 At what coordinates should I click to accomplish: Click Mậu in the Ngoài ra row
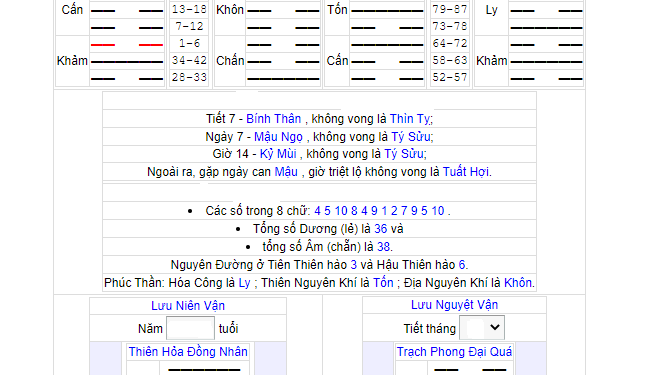pyautogui.click(x=286, y=171)
